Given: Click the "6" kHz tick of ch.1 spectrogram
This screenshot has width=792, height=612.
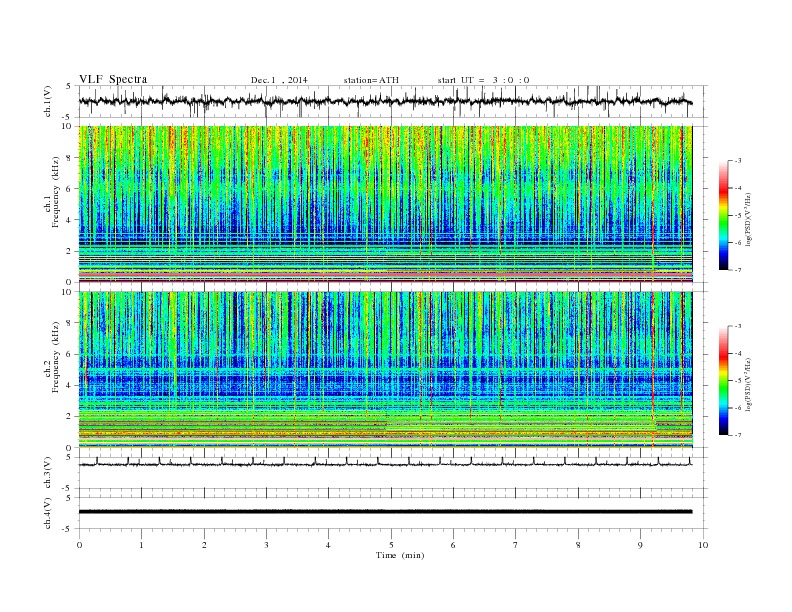Looking at the screenshot, I should point(70,189).
